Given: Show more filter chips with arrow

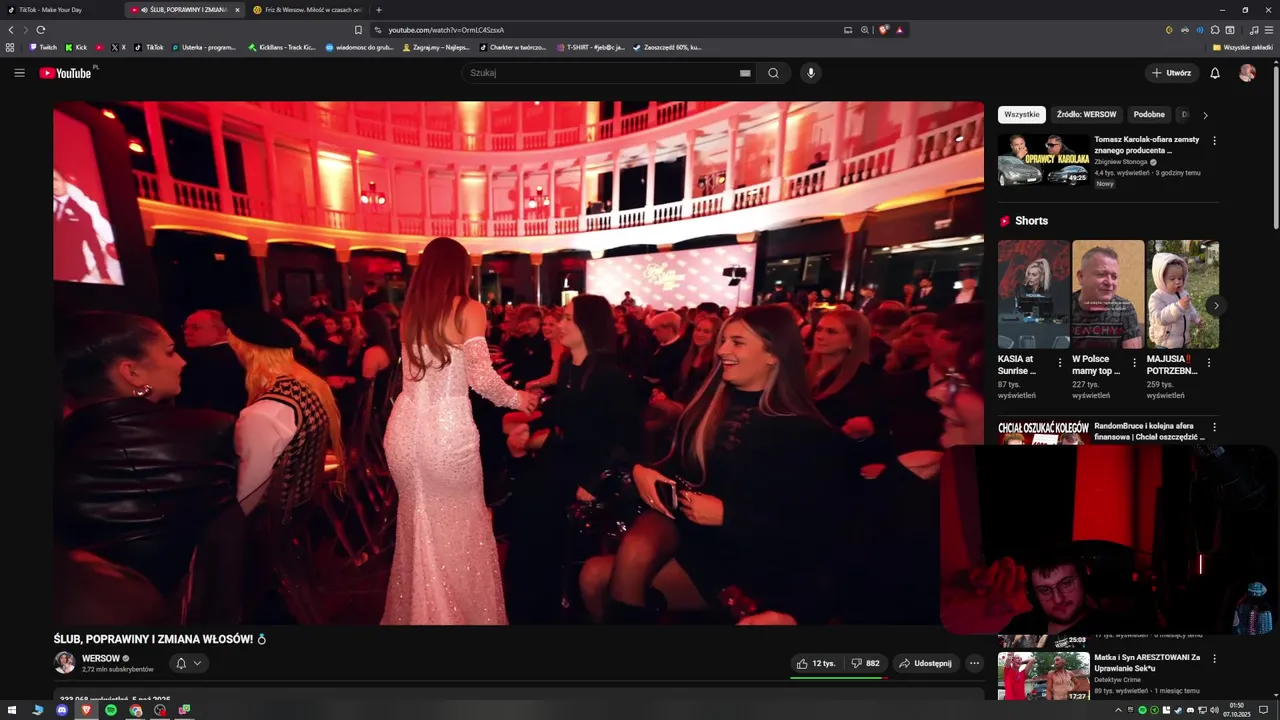Looking at the screenshot, I should tap(1205, 115).
